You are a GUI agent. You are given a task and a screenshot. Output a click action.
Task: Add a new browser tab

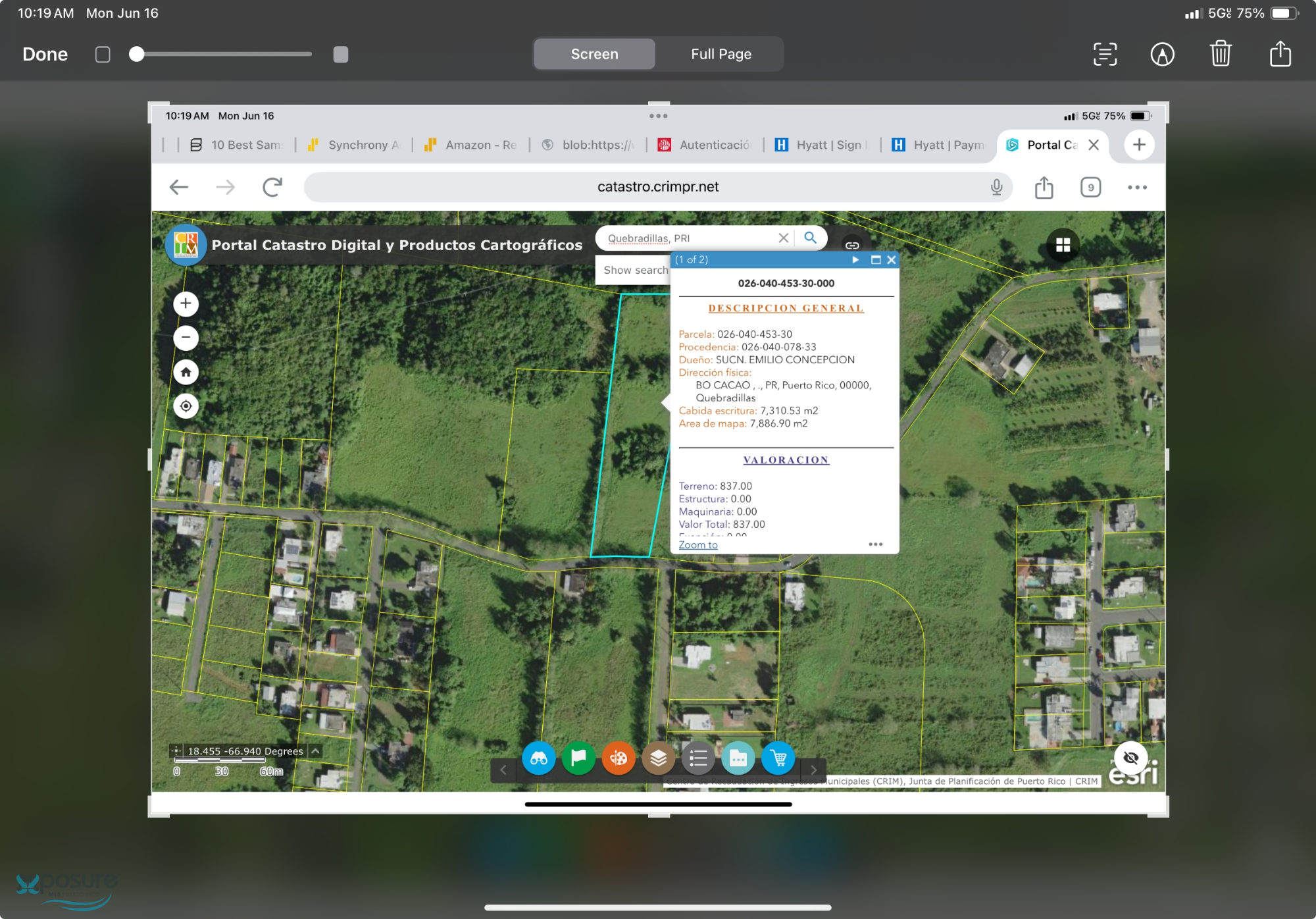coord(1139,145)
